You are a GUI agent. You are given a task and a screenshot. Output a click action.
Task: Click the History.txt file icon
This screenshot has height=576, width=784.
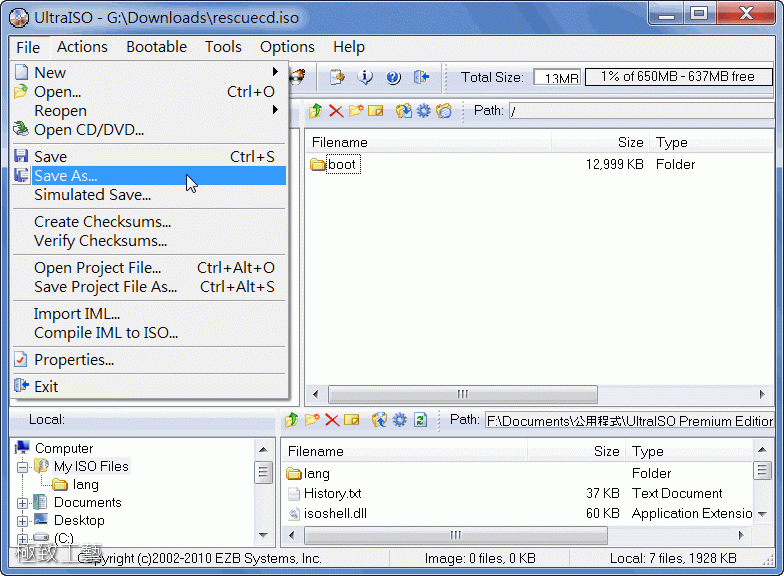[294, 494]
